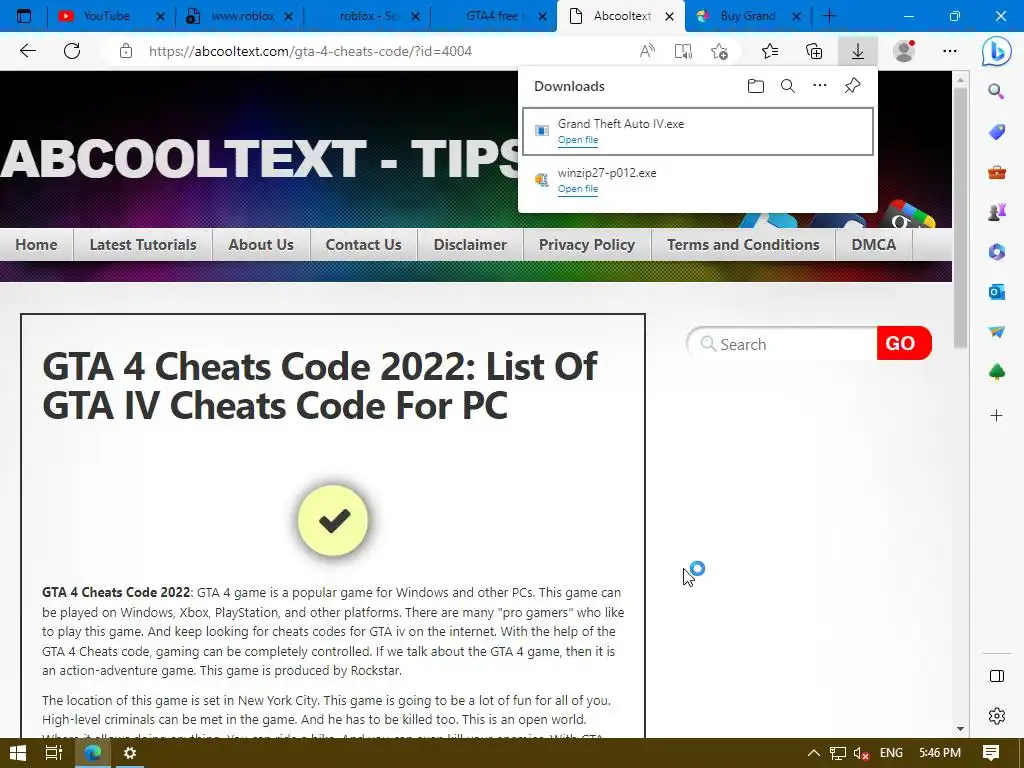This screenshot has width=1024, height=768.
Task: Open Contact Us page
Action: [x=364, y=245]
